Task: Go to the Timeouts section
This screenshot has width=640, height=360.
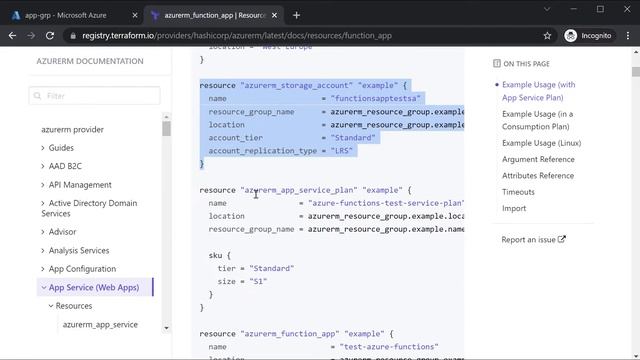Action: tap(518, 192)
